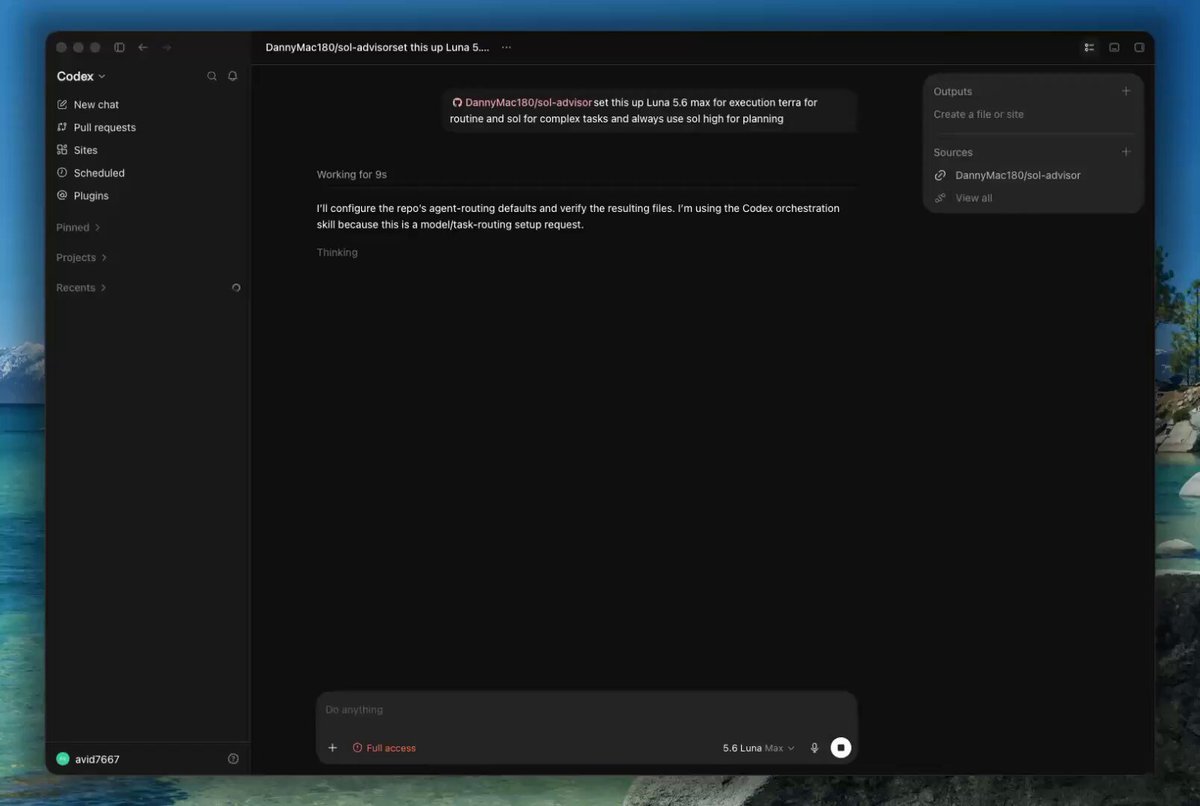Open the search magnifier in sidebar
This screenshot has height=806, width=1200.
coord(212,76)
